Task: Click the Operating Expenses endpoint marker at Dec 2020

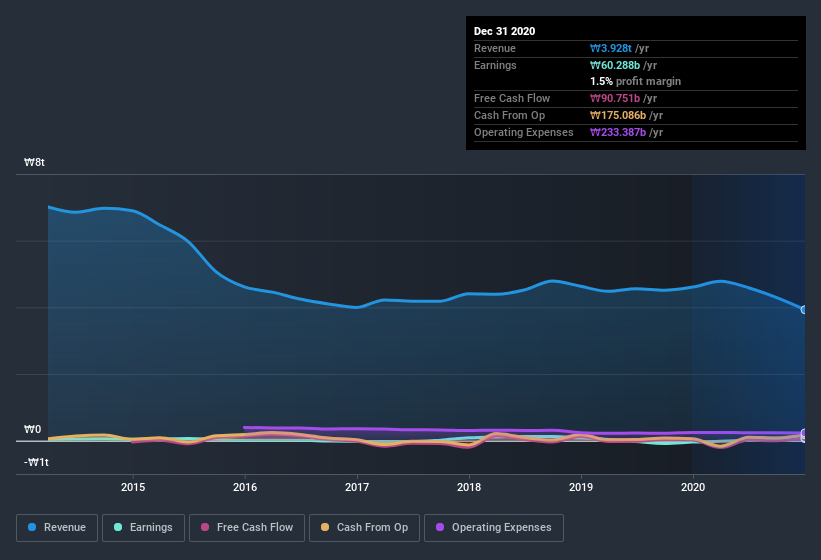Action: [804, 433]
